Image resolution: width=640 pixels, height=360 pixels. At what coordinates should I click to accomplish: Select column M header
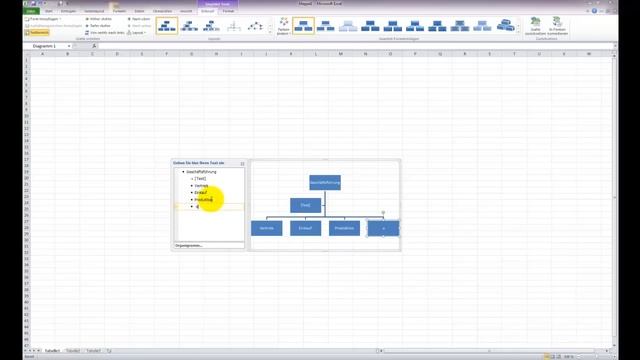[340, 54]
